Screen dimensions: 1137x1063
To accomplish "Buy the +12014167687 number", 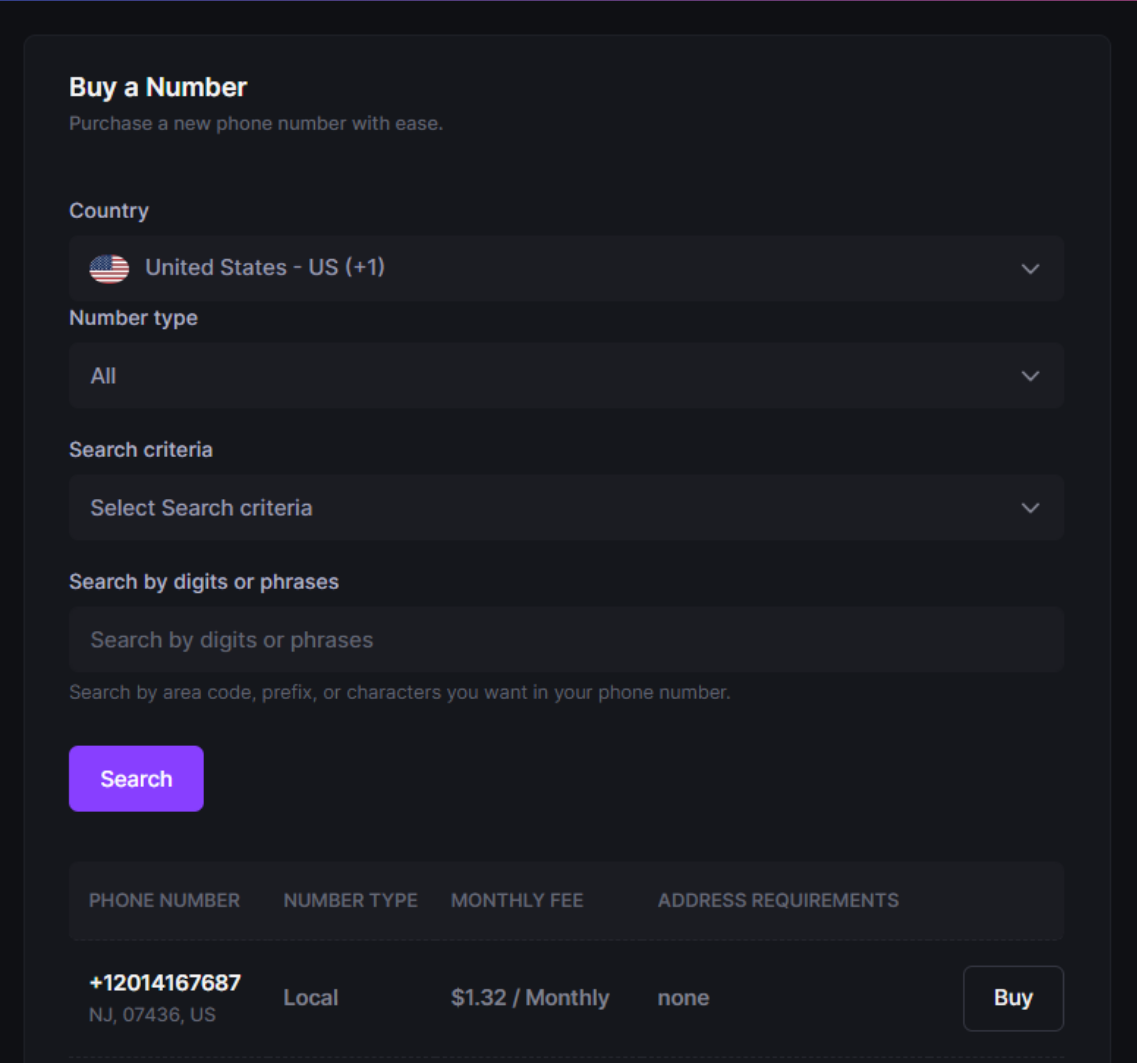I will point(1012,998).
